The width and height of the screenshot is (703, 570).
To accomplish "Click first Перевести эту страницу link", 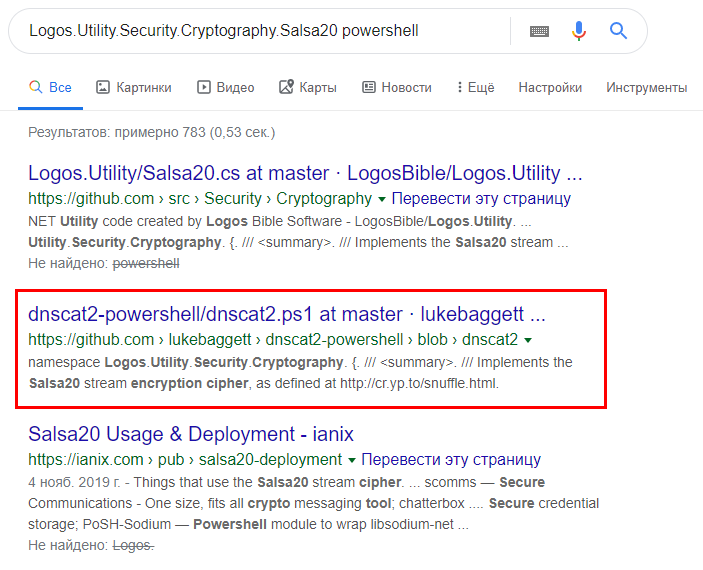I will pyautogui.click(x=481, y=198).
